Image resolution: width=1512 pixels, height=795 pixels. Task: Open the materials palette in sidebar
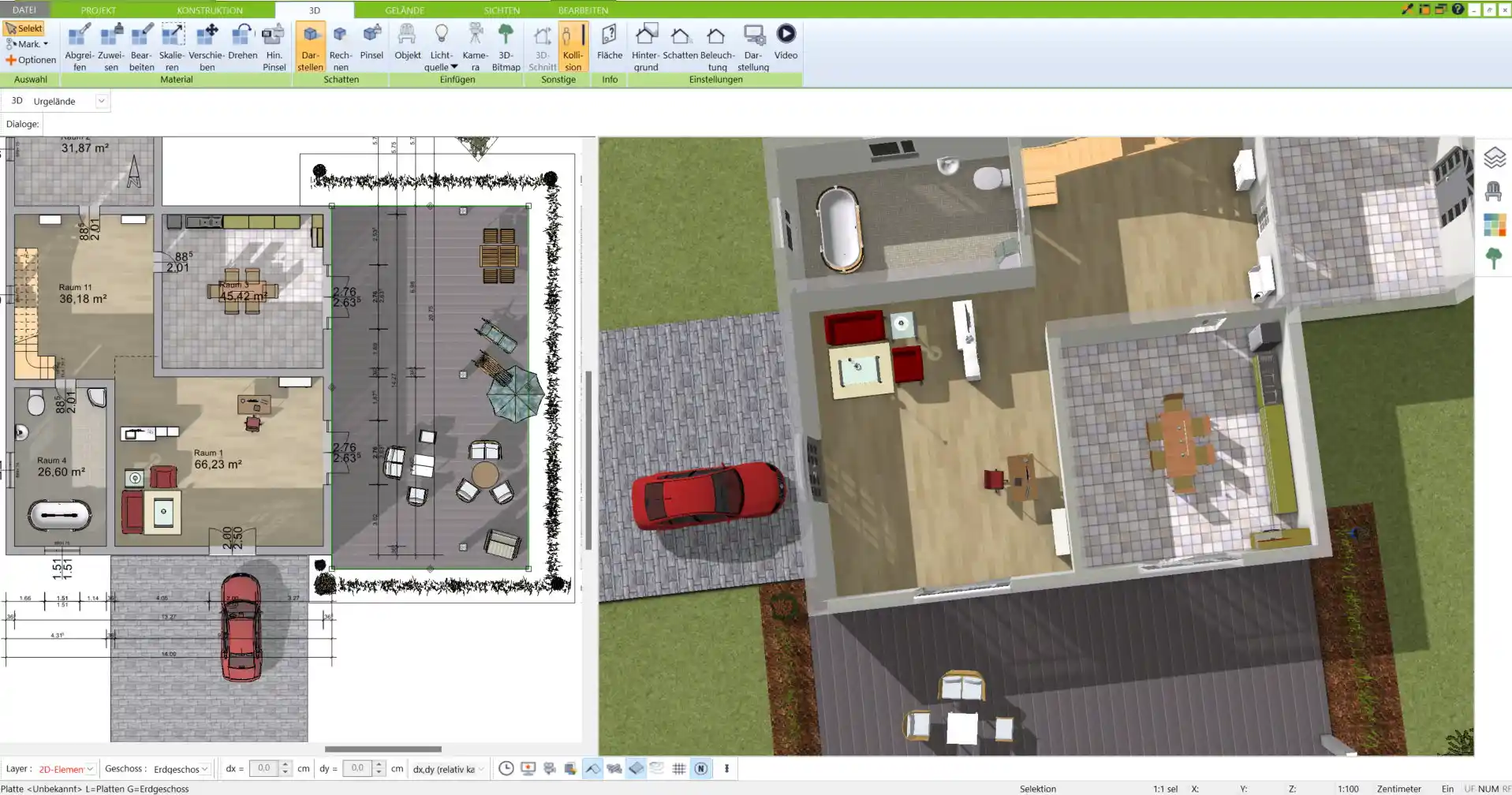click(1494, 225)
